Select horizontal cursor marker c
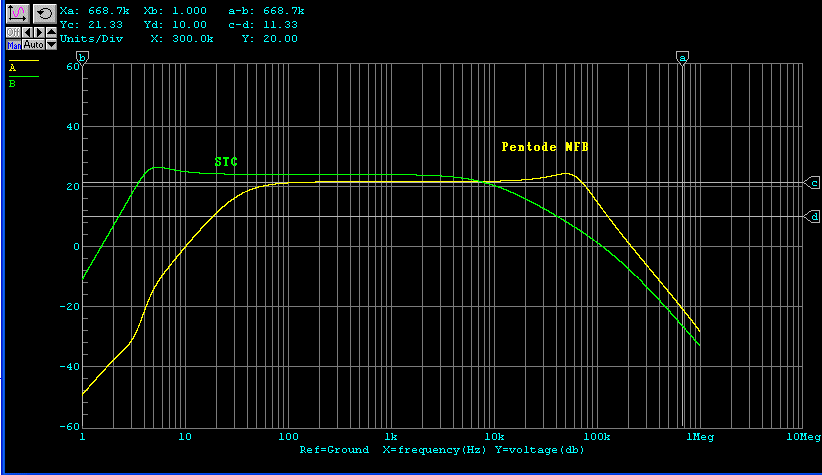 coord(814,183)
